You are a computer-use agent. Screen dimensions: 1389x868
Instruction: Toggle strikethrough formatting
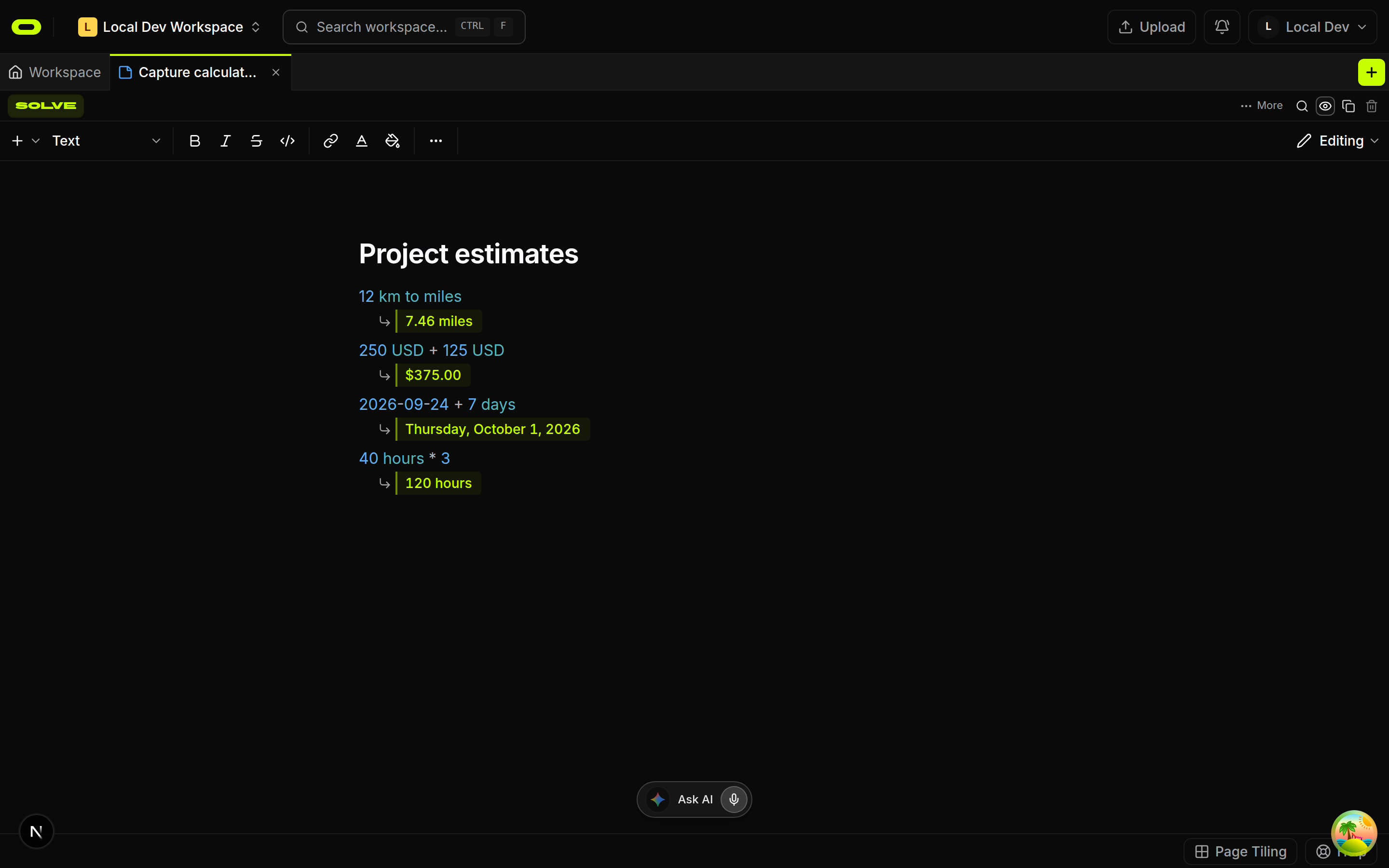pos(257,141)
